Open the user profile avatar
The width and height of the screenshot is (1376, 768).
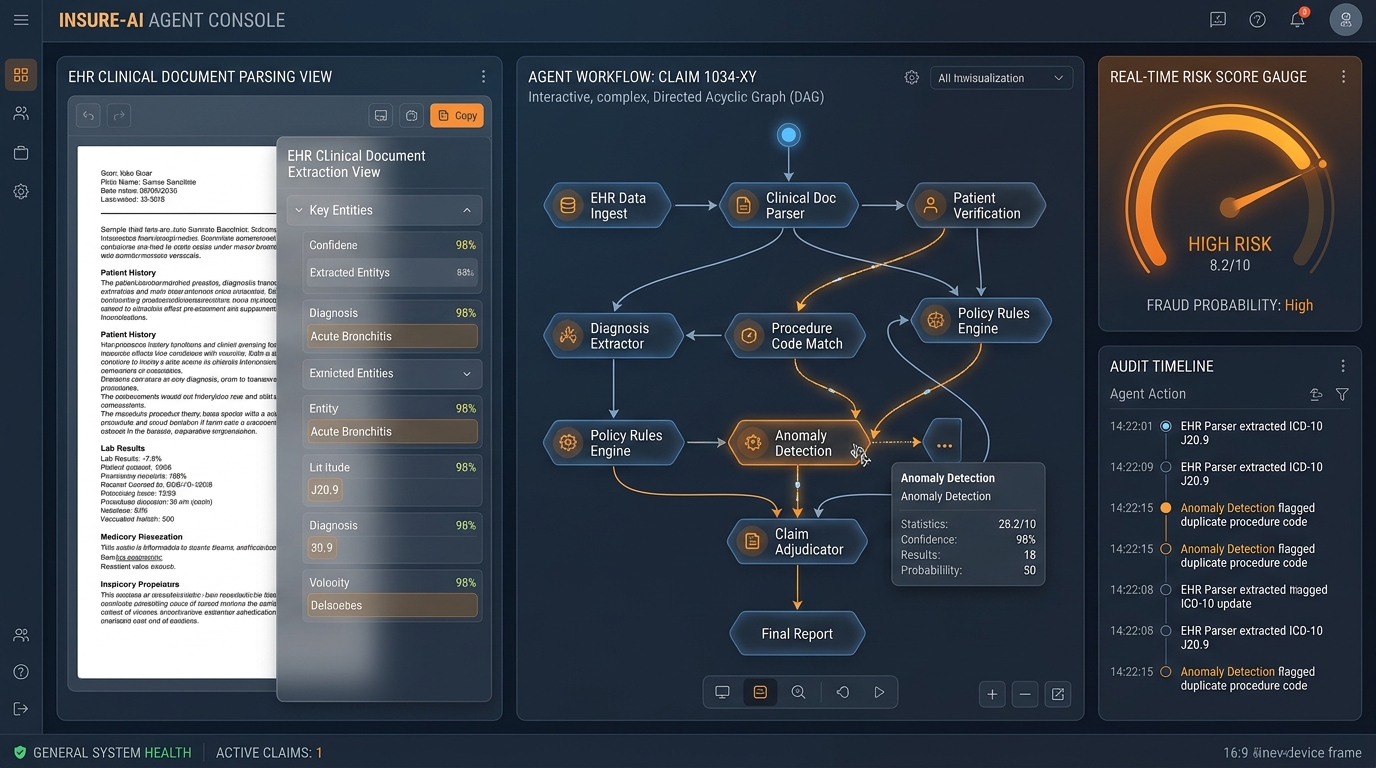tap(1346, 20)
